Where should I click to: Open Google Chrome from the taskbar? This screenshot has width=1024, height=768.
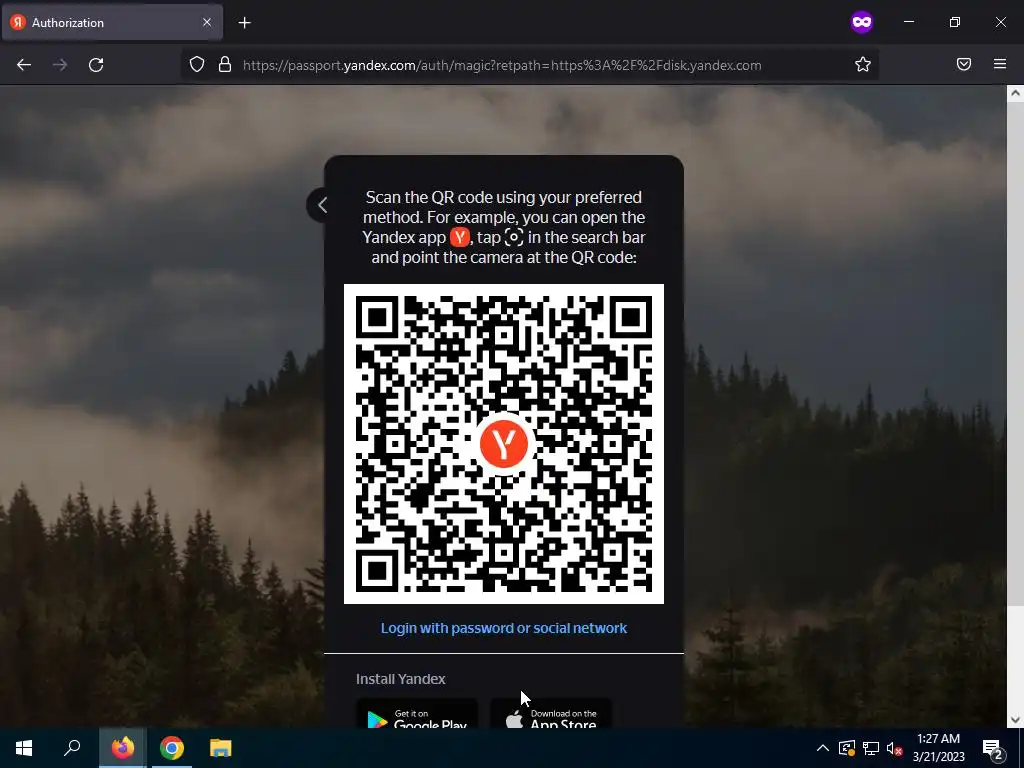172,748
